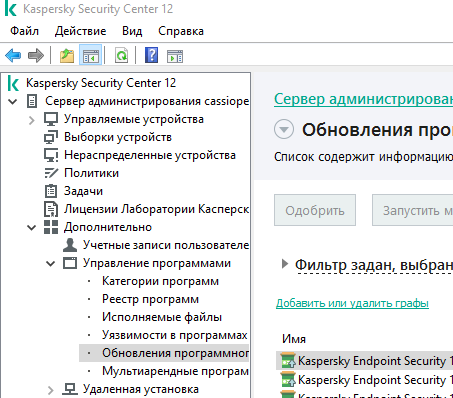
Task: Click the round dropdown arrow beside Обновления heading
Action: click(284, 129)
